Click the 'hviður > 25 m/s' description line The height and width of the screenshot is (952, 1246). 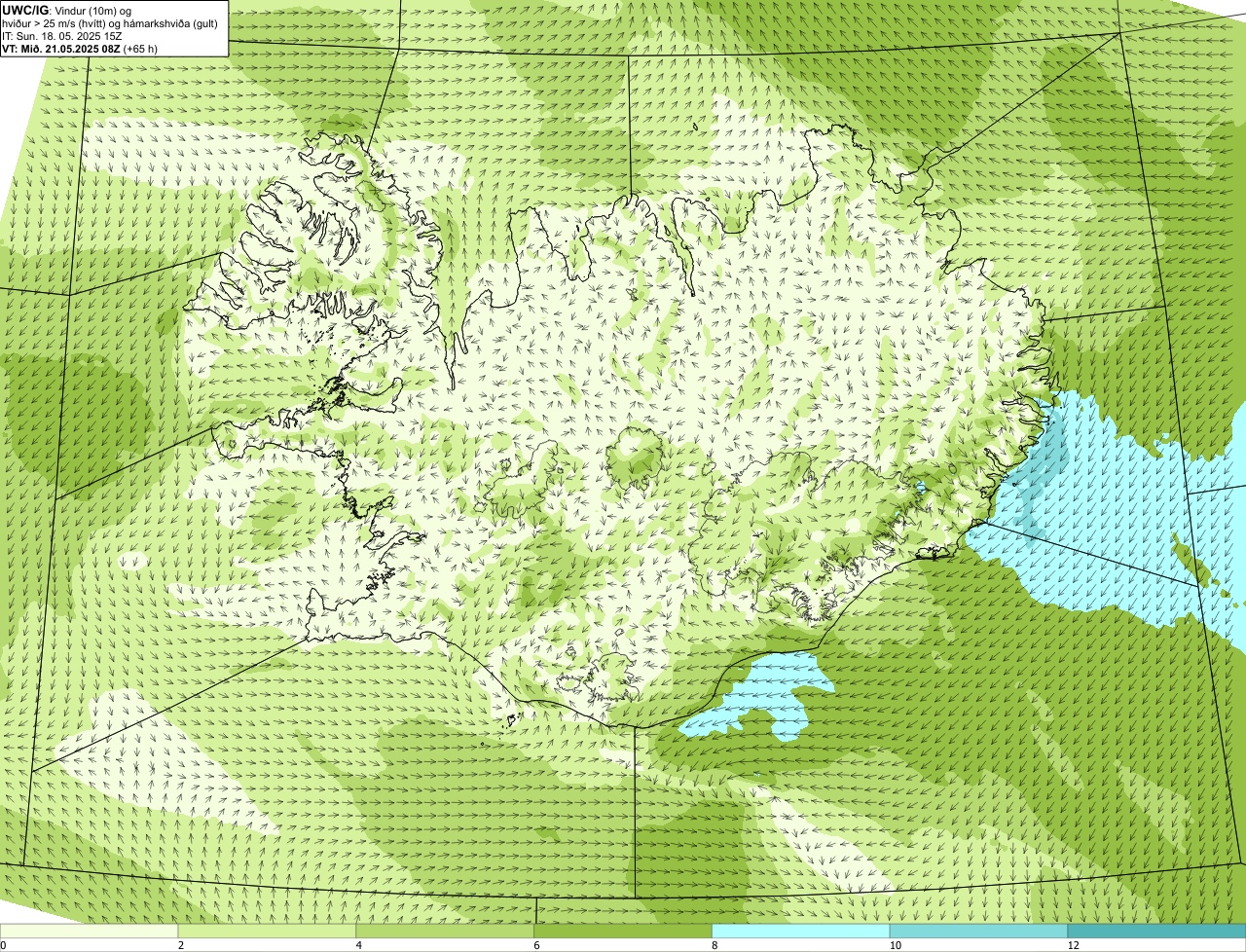click(110, 23)
